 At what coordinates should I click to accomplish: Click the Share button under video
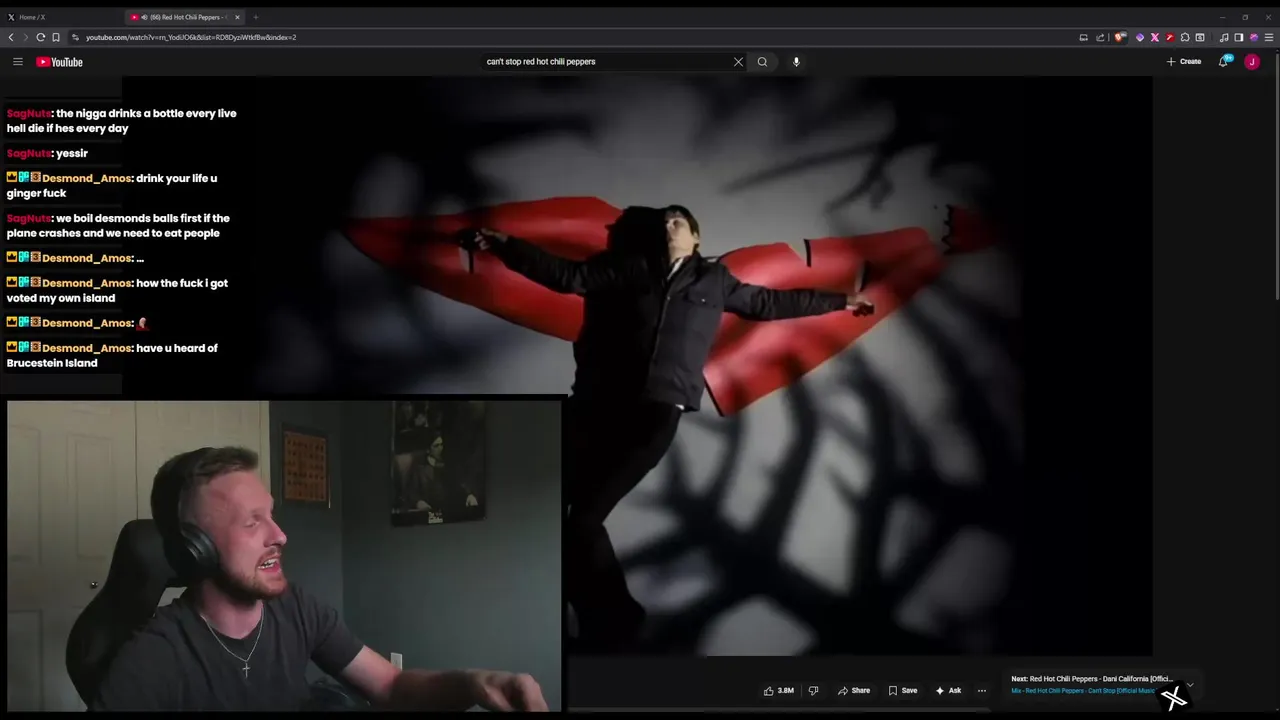coord(854,690)
